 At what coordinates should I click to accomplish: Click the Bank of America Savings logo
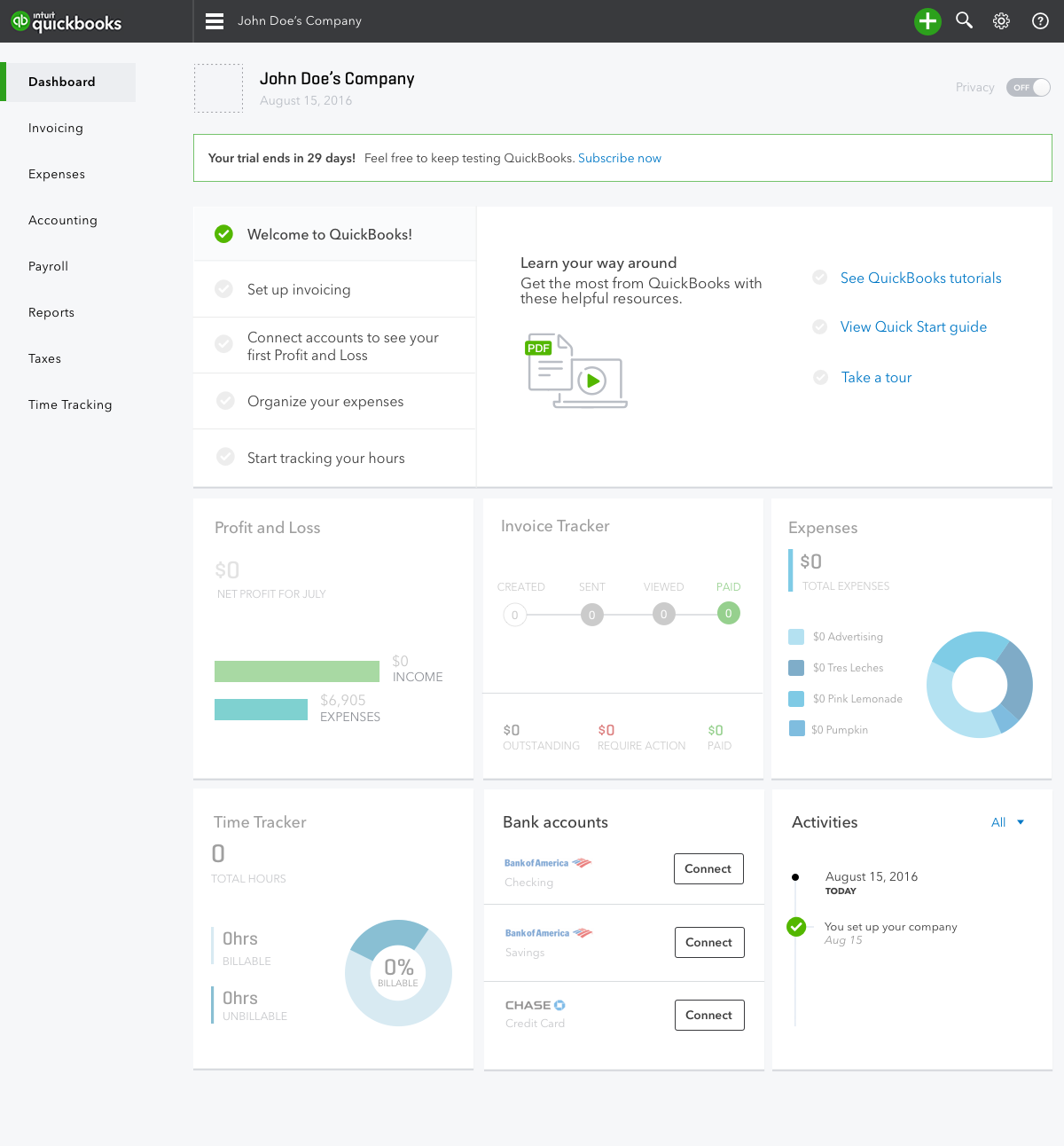[x=549, y=932]
